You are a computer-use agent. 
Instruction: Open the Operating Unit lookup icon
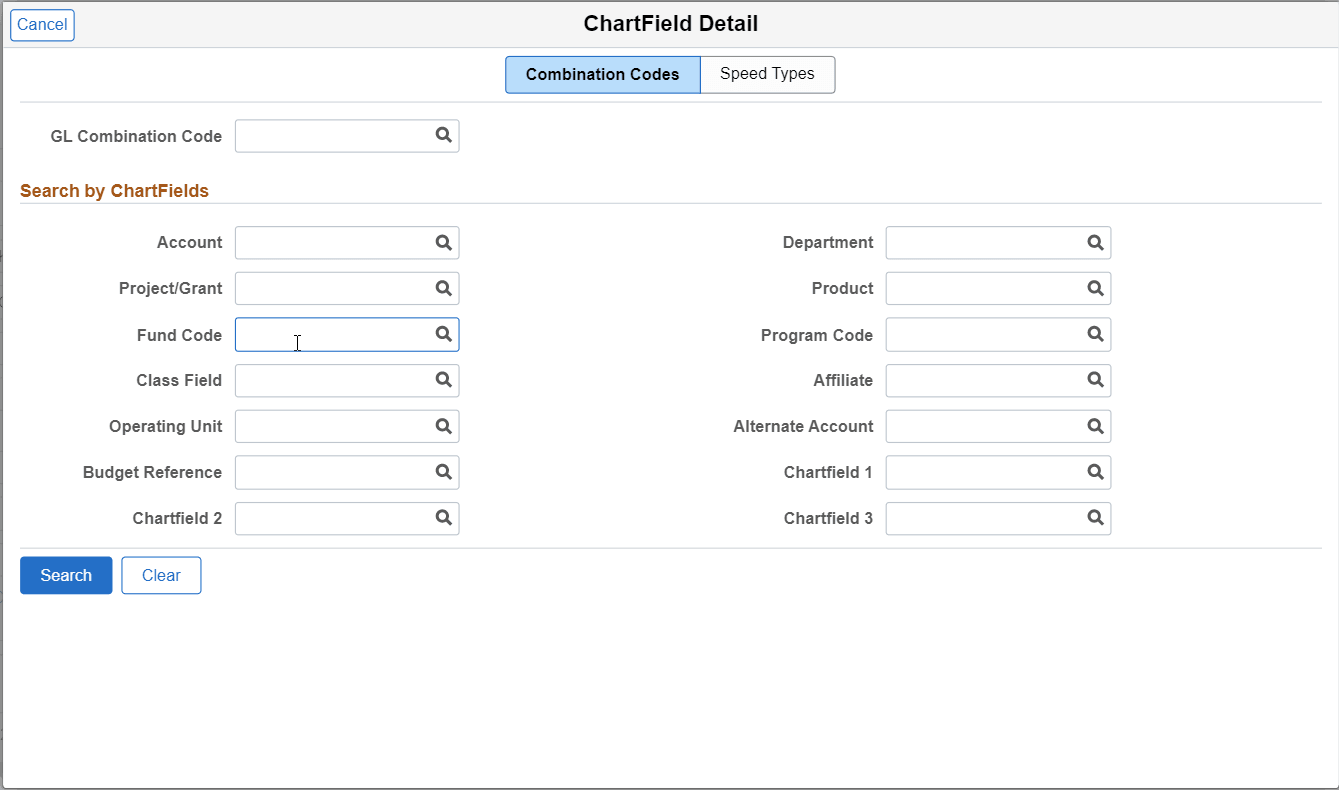click(x=444, y=426)
